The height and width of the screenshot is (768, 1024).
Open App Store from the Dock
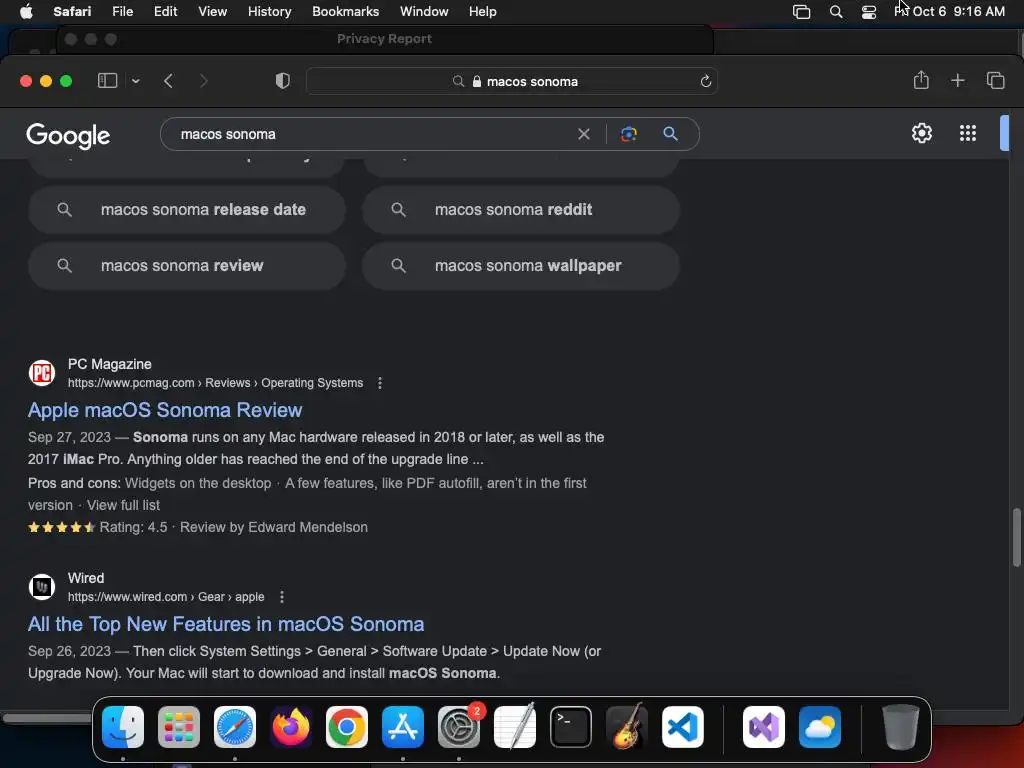click(403, 727)
